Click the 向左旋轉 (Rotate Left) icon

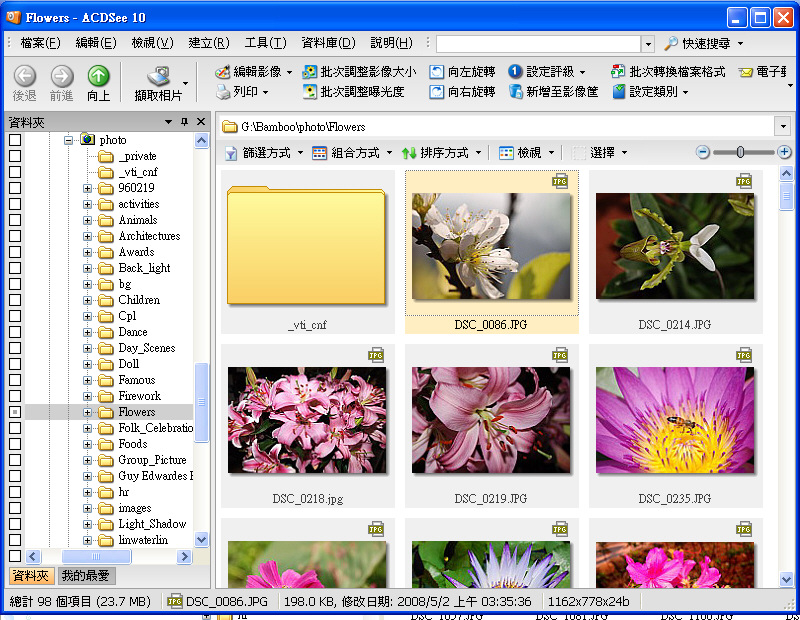437,72
